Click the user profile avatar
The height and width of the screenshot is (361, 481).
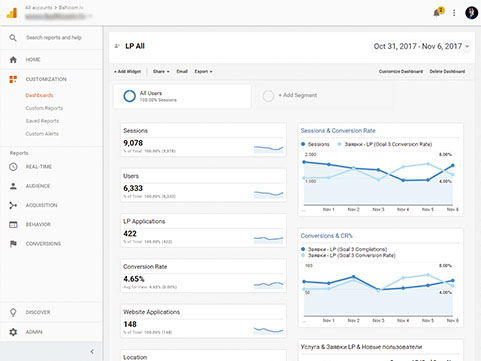click(x=471, y=13)
